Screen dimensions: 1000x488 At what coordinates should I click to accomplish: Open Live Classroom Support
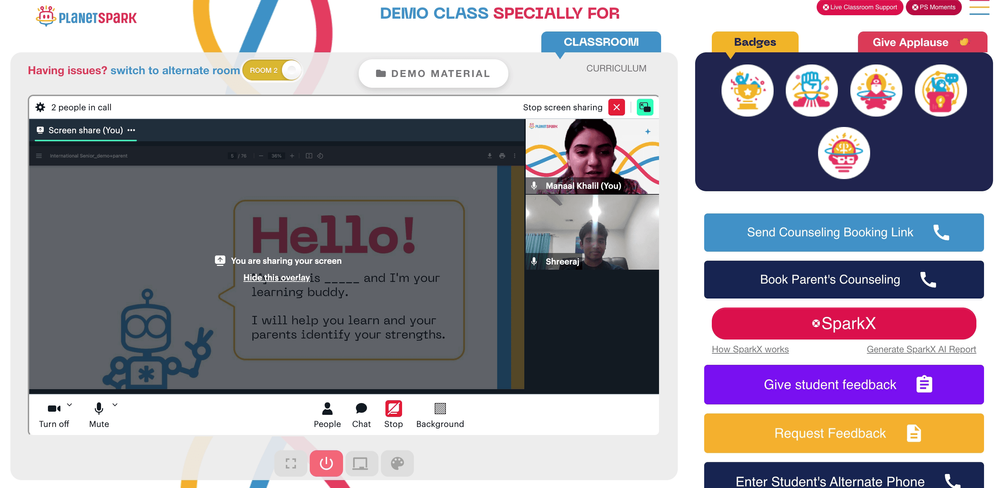[860, 8]
